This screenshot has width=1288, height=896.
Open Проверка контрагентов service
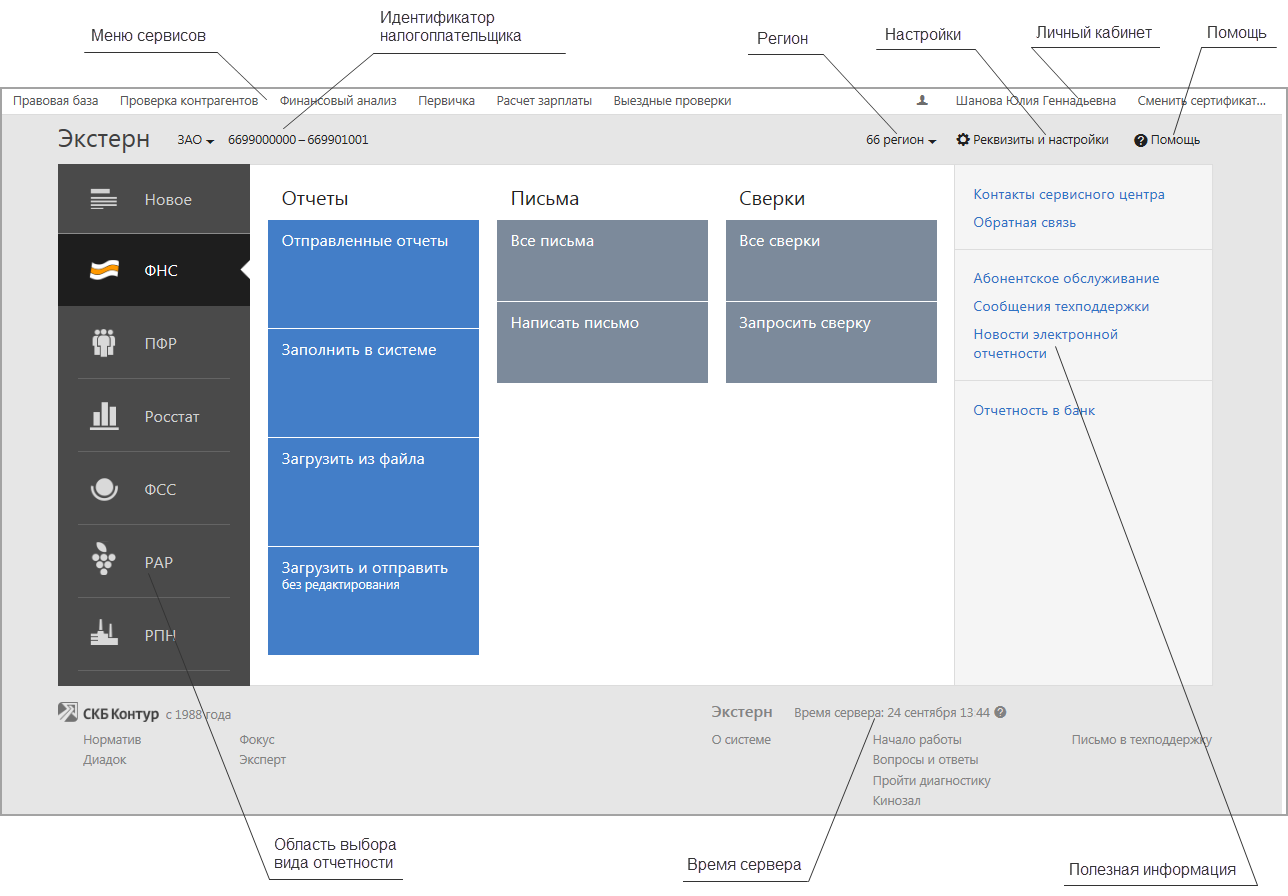tap(189, 101)
